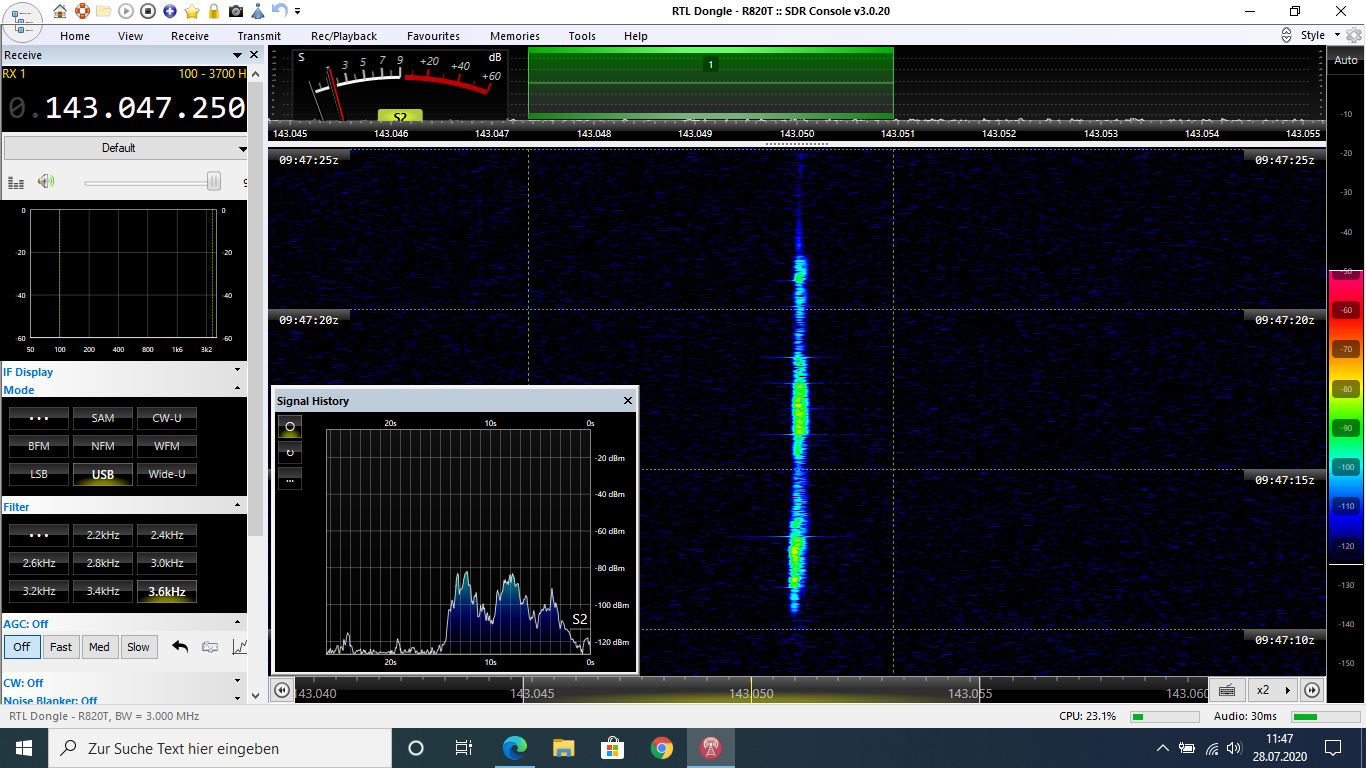The height and width of the screenshot is (768, 1366).
Task: Select USB mode
Action: point(103,474)
